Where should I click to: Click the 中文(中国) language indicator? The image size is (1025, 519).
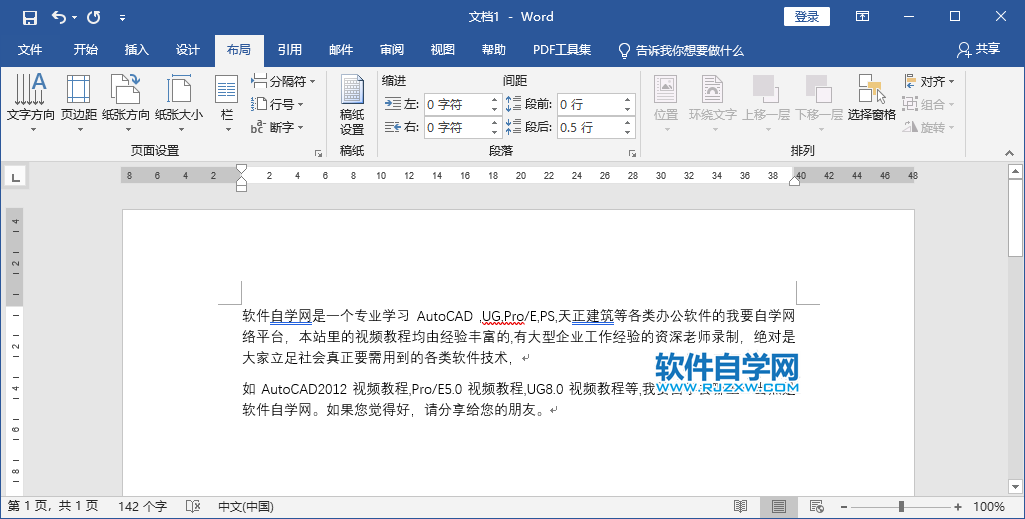click(246, 507)
